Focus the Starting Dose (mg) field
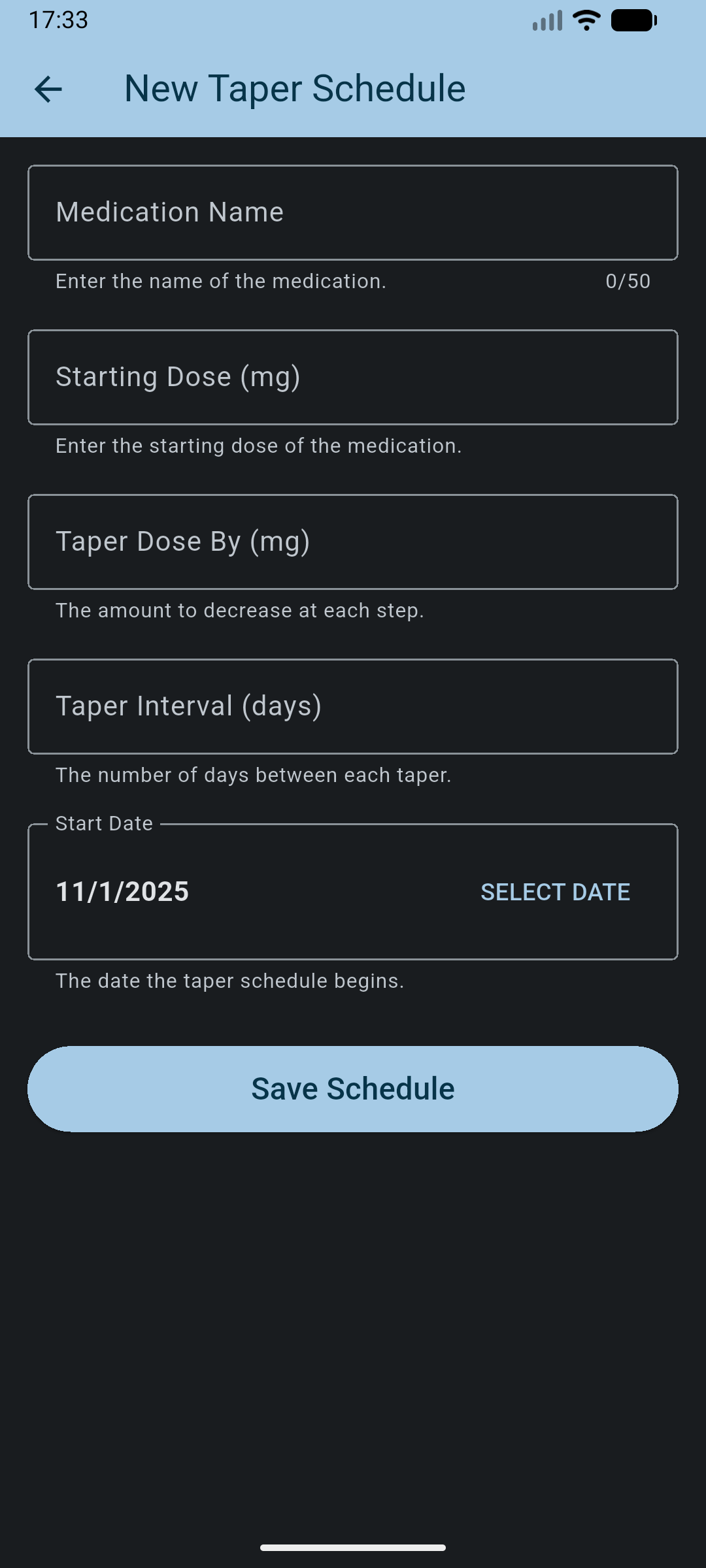706x1568 pixels. click(x=353, y=377)
